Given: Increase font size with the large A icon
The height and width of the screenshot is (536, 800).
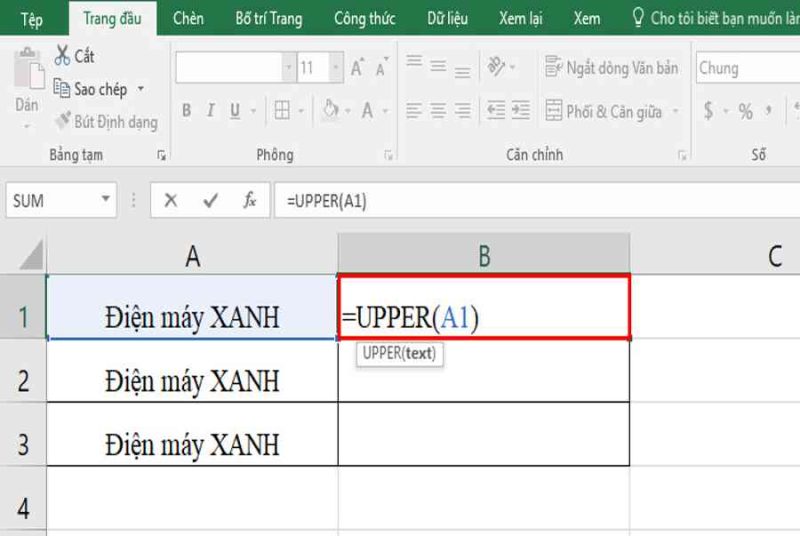Looking at the screenshot, I should (357, 67).
